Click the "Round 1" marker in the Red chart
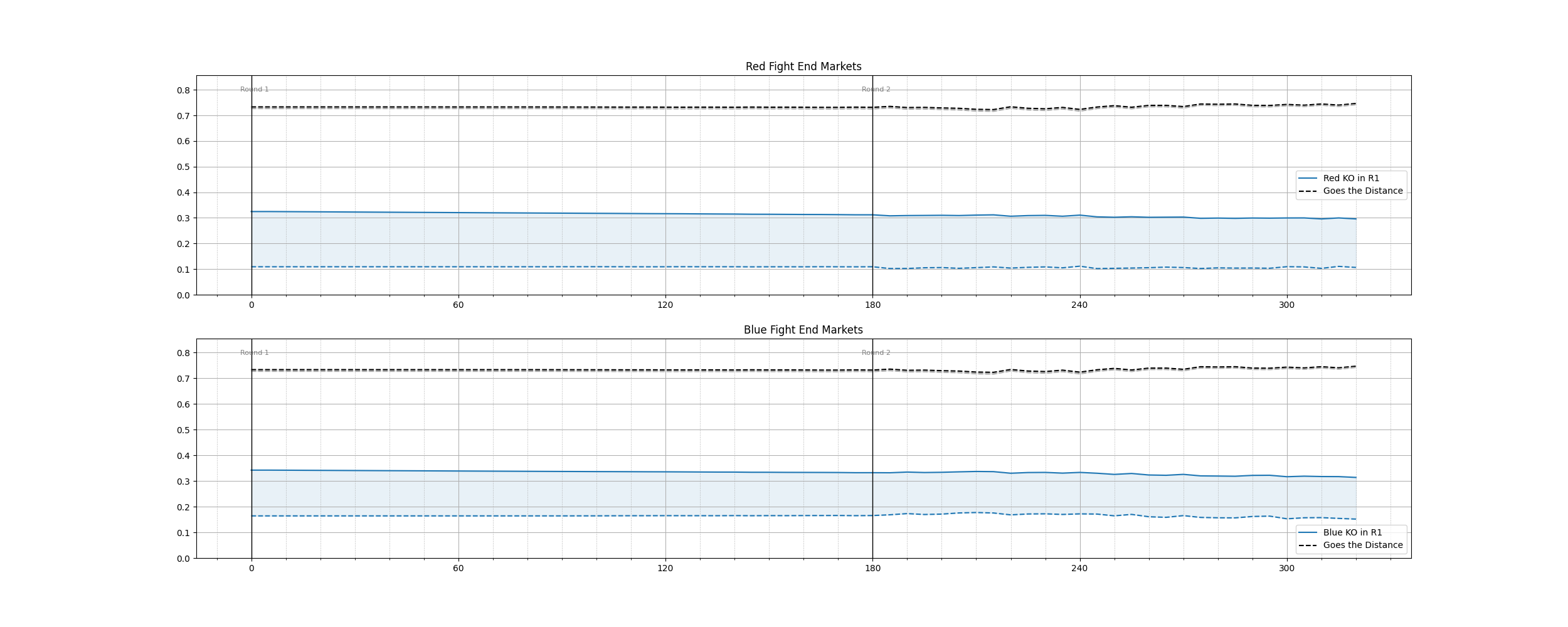The image size is (1568, 627). (254, 90)
